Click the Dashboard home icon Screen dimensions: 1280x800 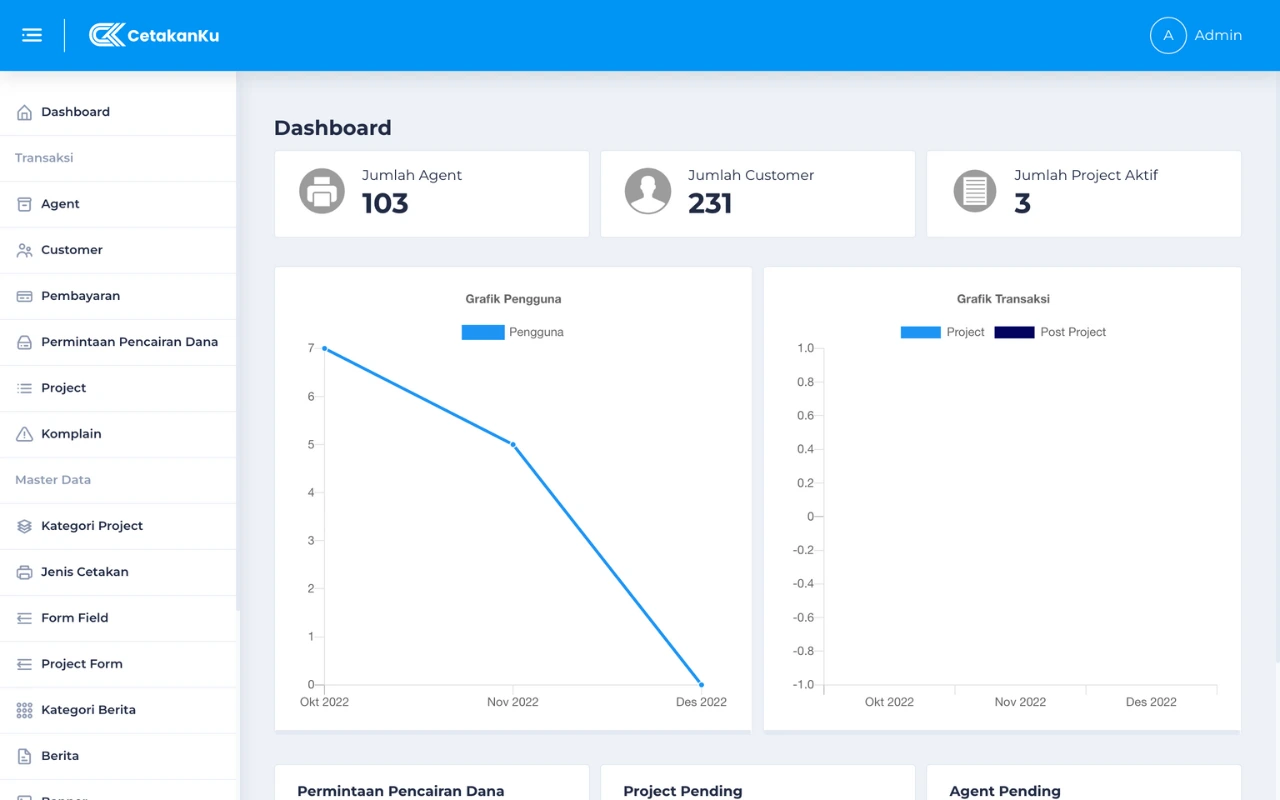click(x=24, y=112)
